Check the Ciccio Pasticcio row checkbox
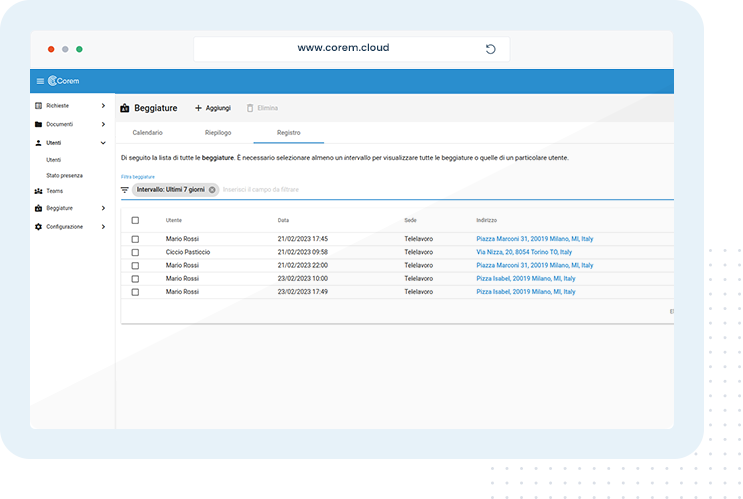The width and height of the screenshot is (743, 499). pos(135,252)
